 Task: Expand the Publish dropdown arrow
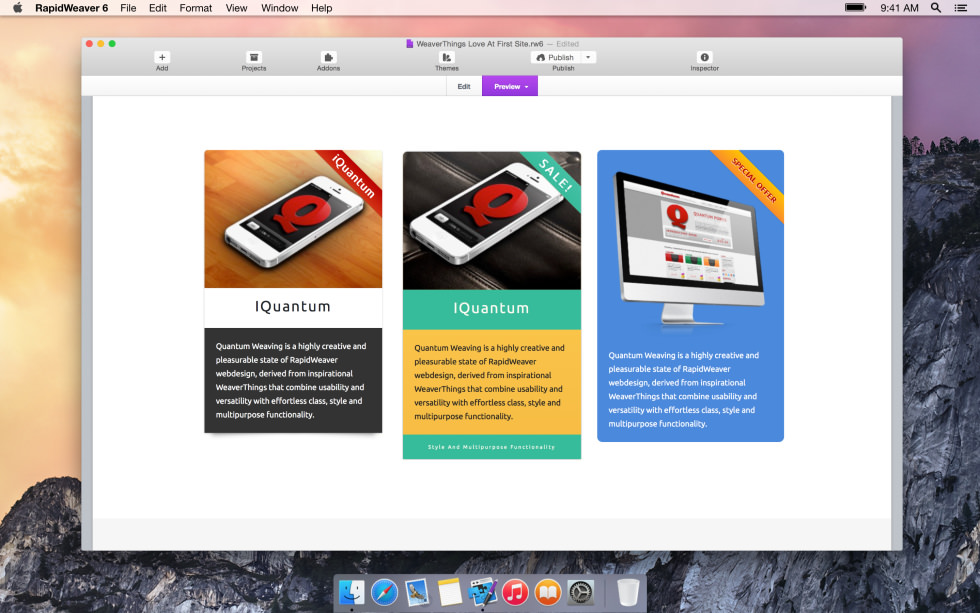tap(588, 57)
